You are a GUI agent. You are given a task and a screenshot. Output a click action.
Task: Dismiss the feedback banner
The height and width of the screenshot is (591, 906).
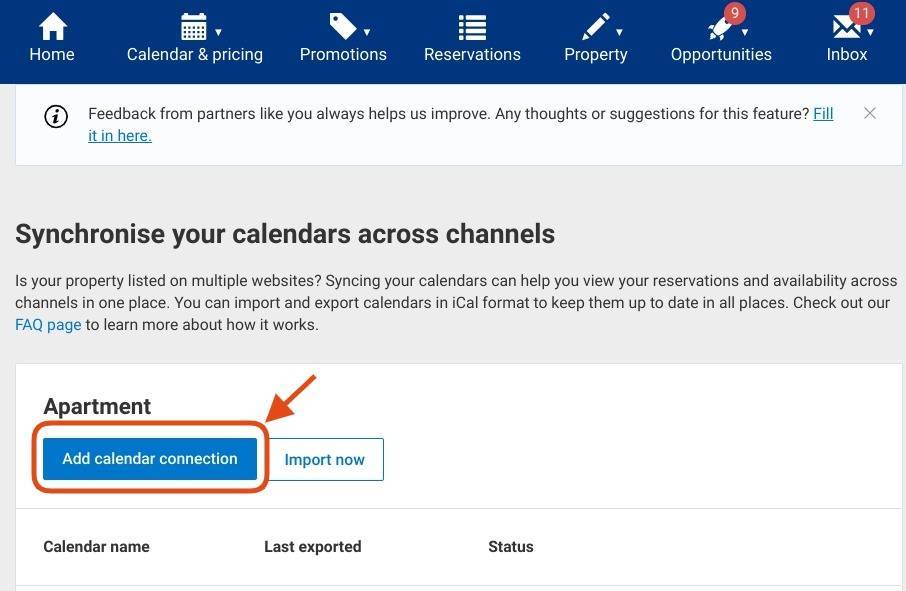(870, 113)
